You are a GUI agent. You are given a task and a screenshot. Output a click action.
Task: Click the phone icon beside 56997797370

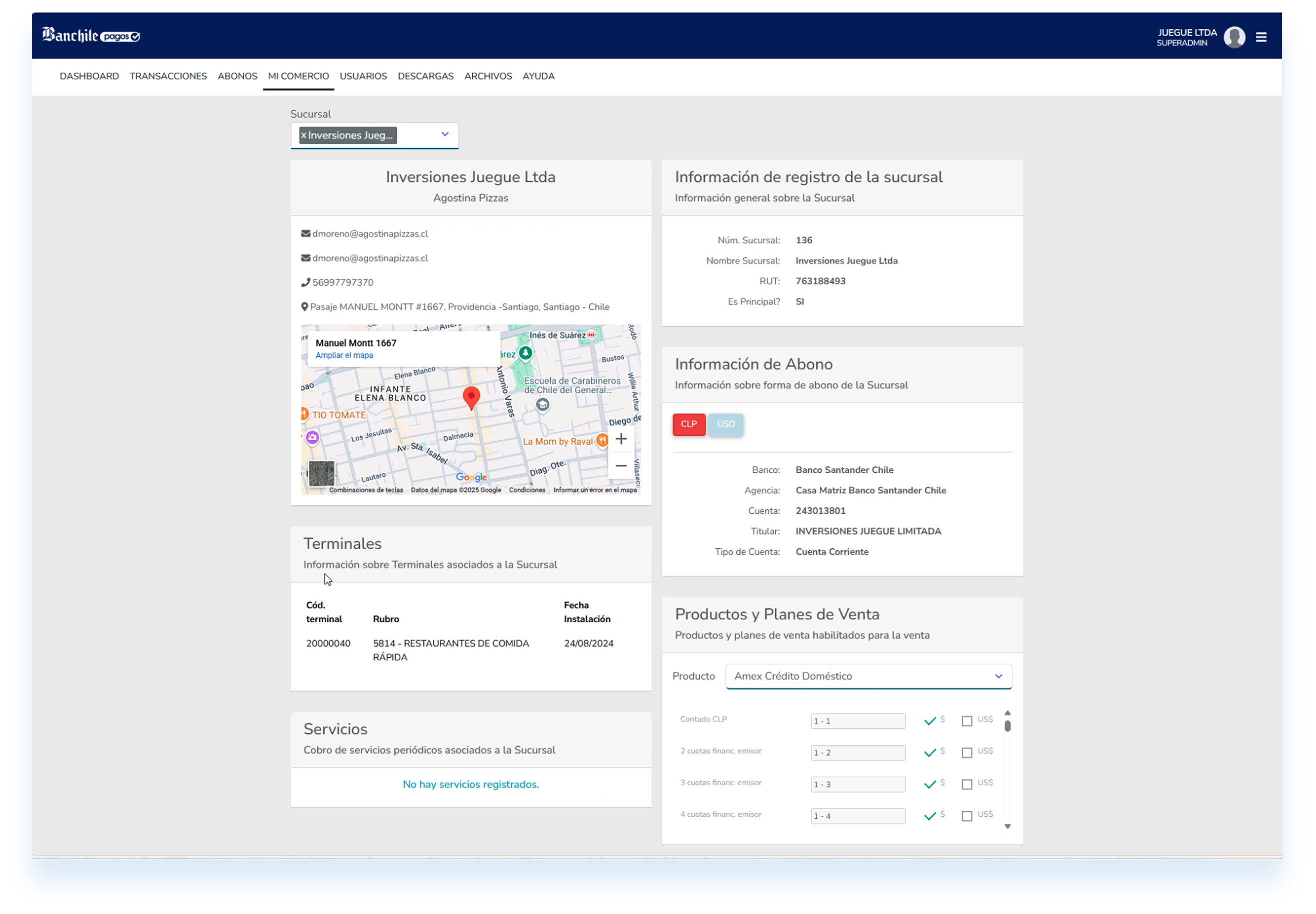[306, 282]
